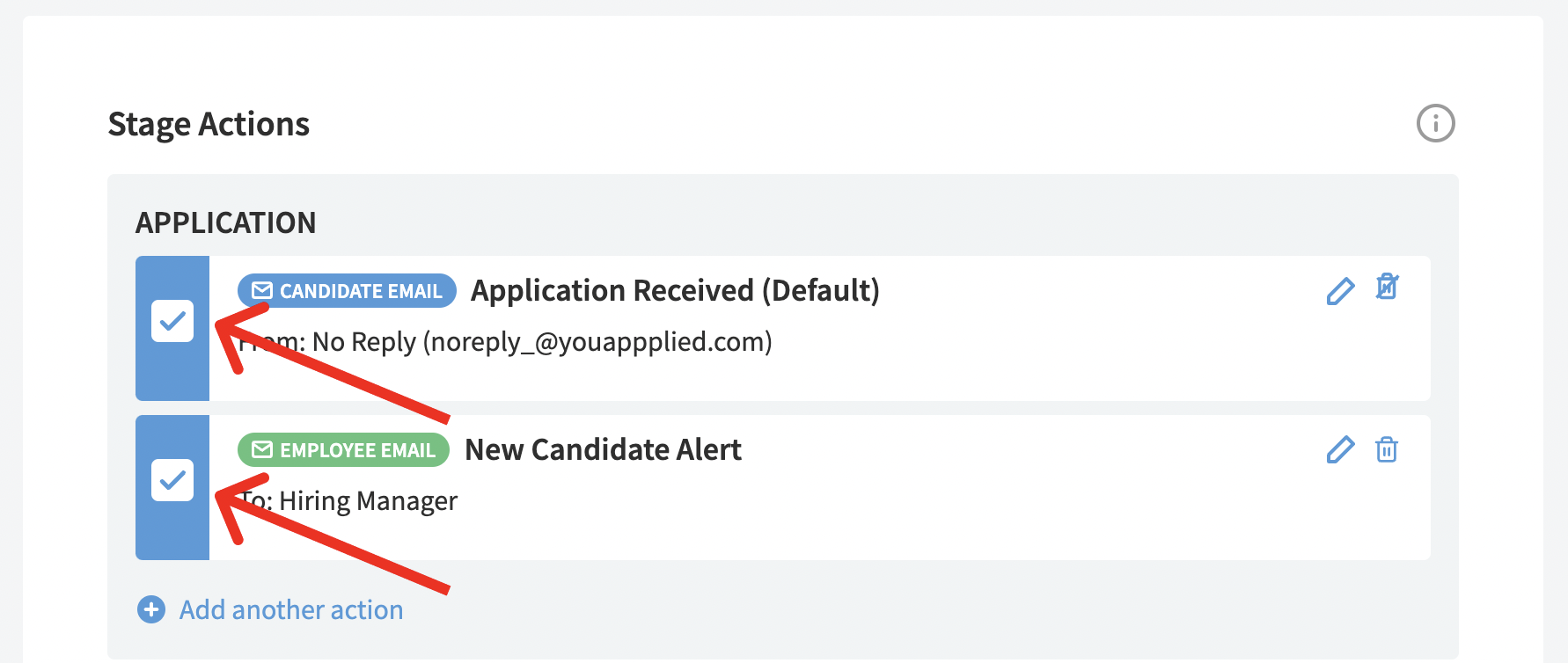Open the New Candidate Alert title

[x=603, y=449]
